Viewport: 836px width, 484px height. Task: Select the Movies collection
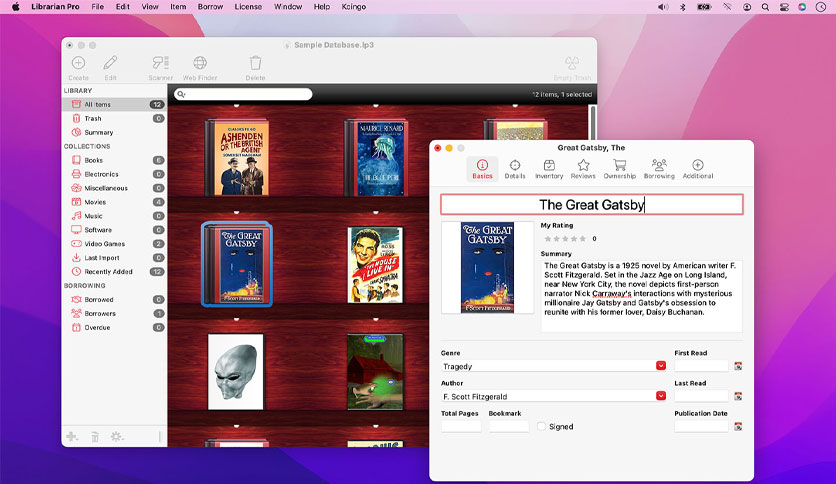pos(115,202)
